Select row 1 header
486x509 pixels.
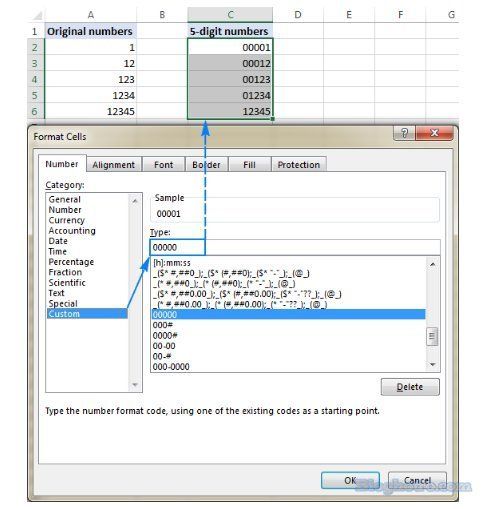click(35, 31)
